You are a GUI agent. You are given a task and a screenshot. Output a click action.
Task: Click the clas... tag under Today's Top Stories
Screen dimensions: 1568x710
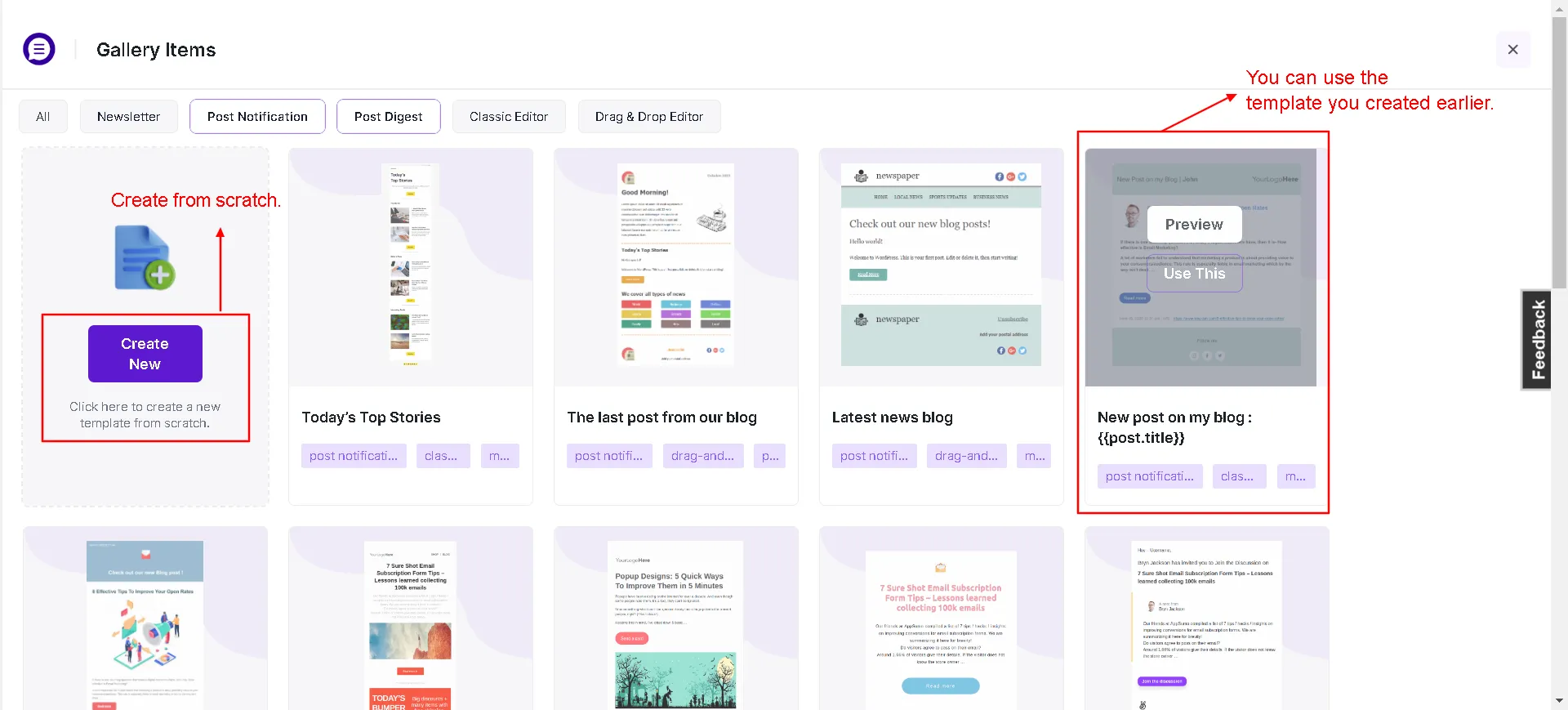pyautogui.click(x=443, y=456)
